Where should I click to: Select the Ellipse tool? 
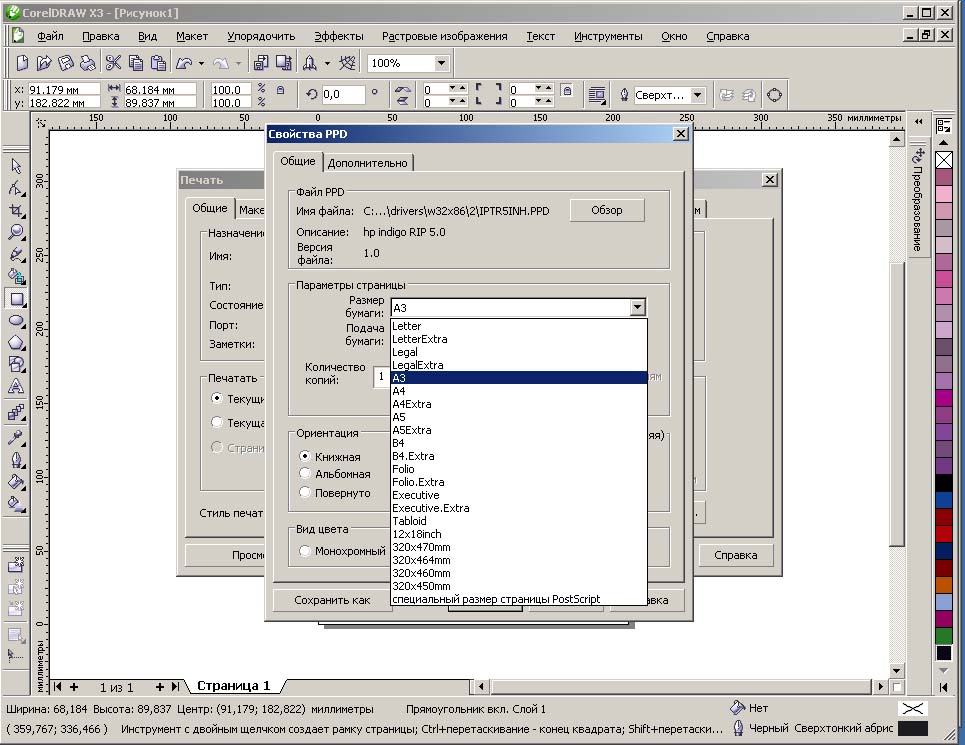pyautogui.click(x=16, y=321)
